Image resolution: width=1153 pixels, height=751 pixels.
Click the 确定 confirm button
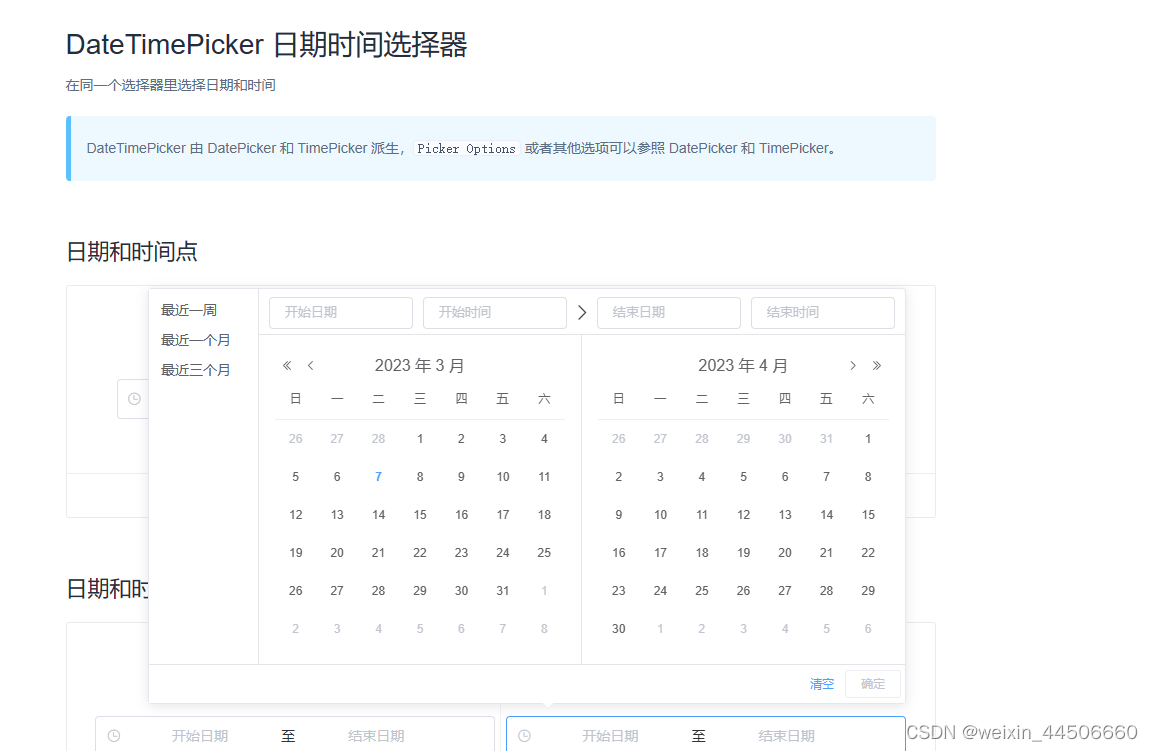click(x=871, y=684)
